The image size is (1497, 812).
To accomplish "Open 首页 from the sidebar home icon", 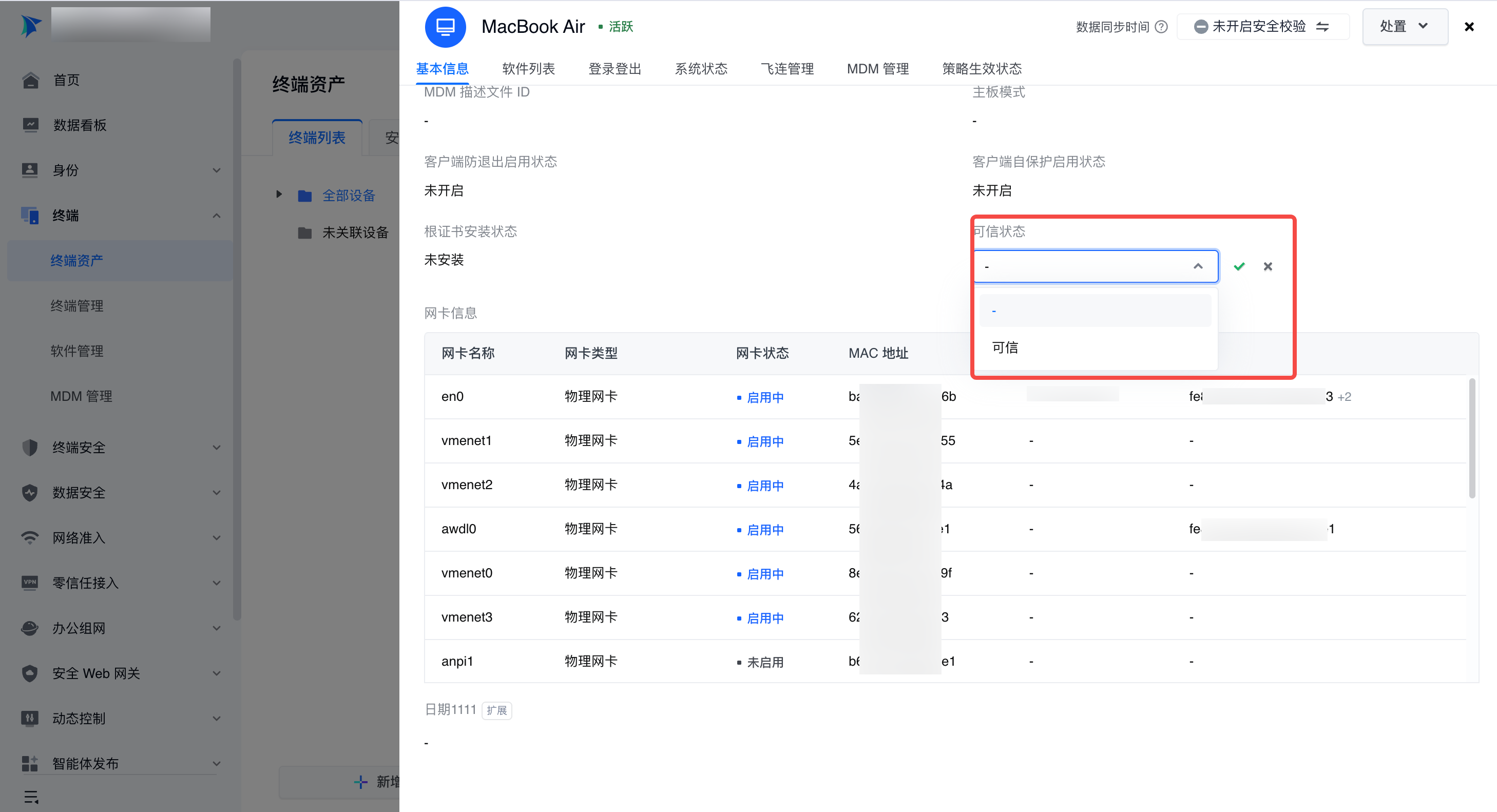I will [x=30, y=80].
